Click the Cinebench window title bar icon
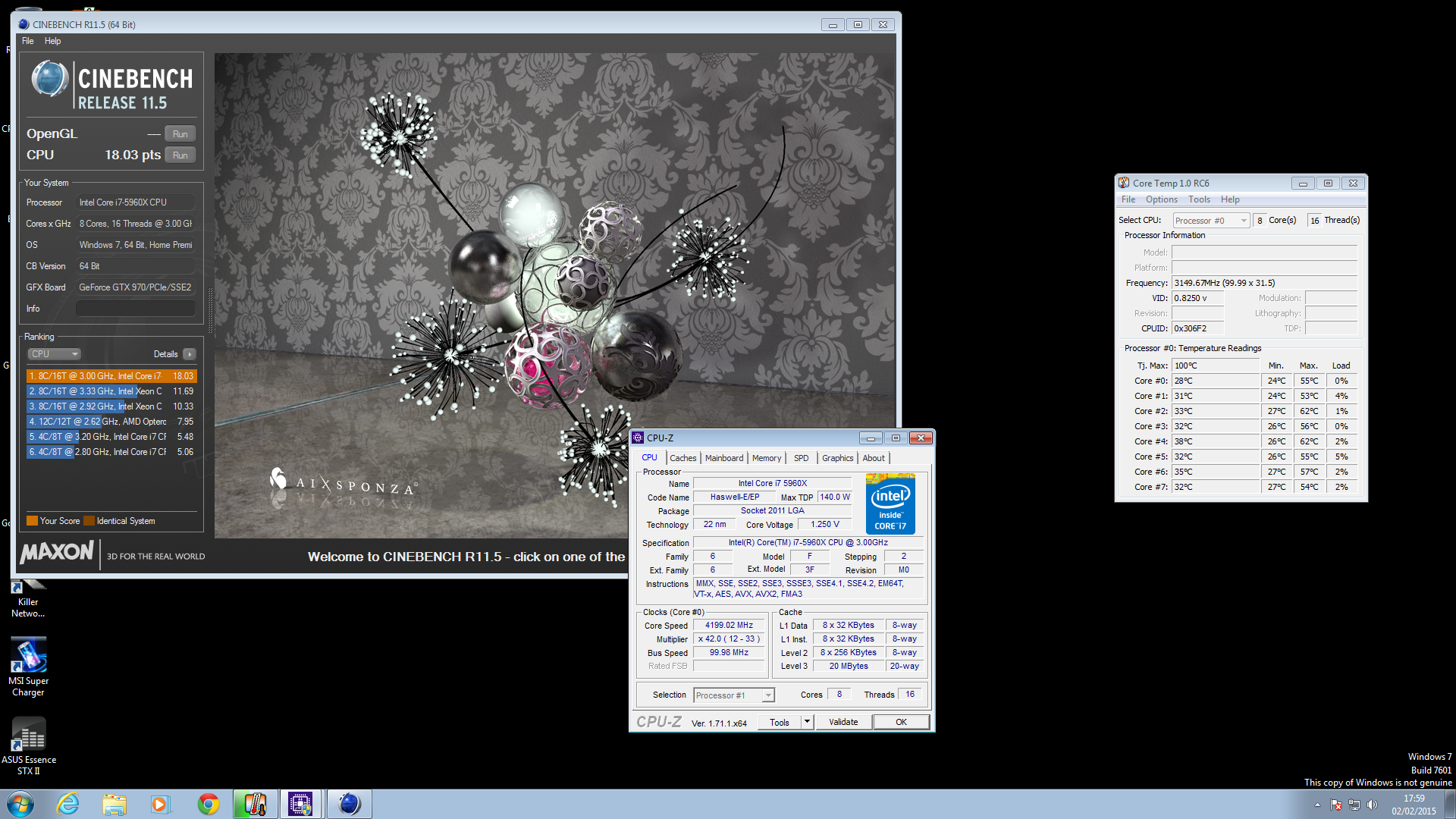 pos(24,24)
